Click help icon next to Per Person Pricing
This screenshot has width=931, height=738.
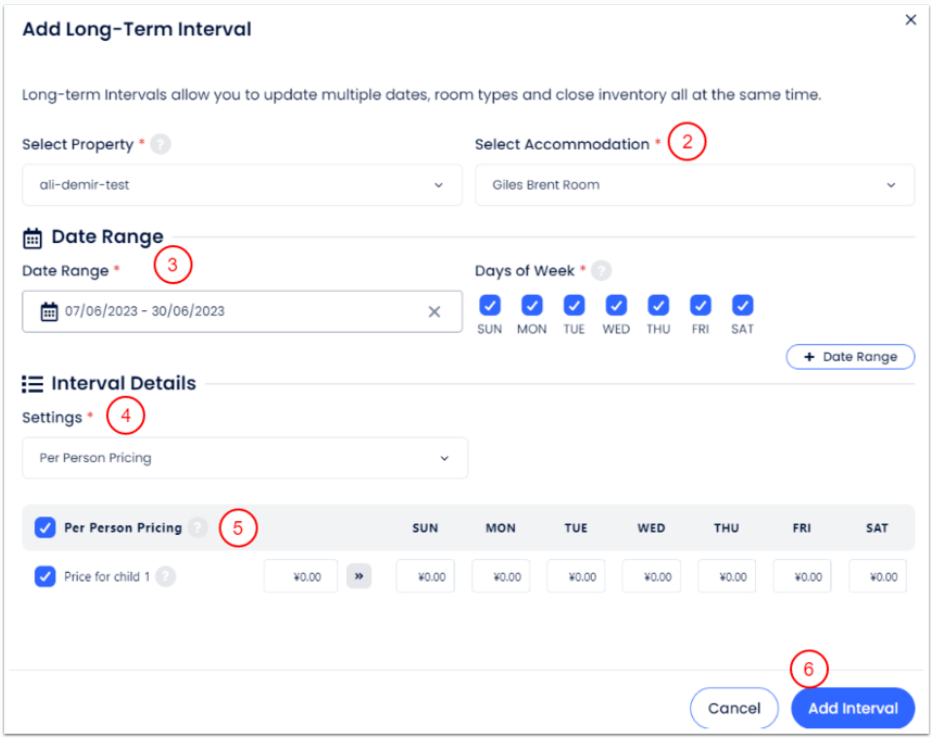click(x=198, y=528)
